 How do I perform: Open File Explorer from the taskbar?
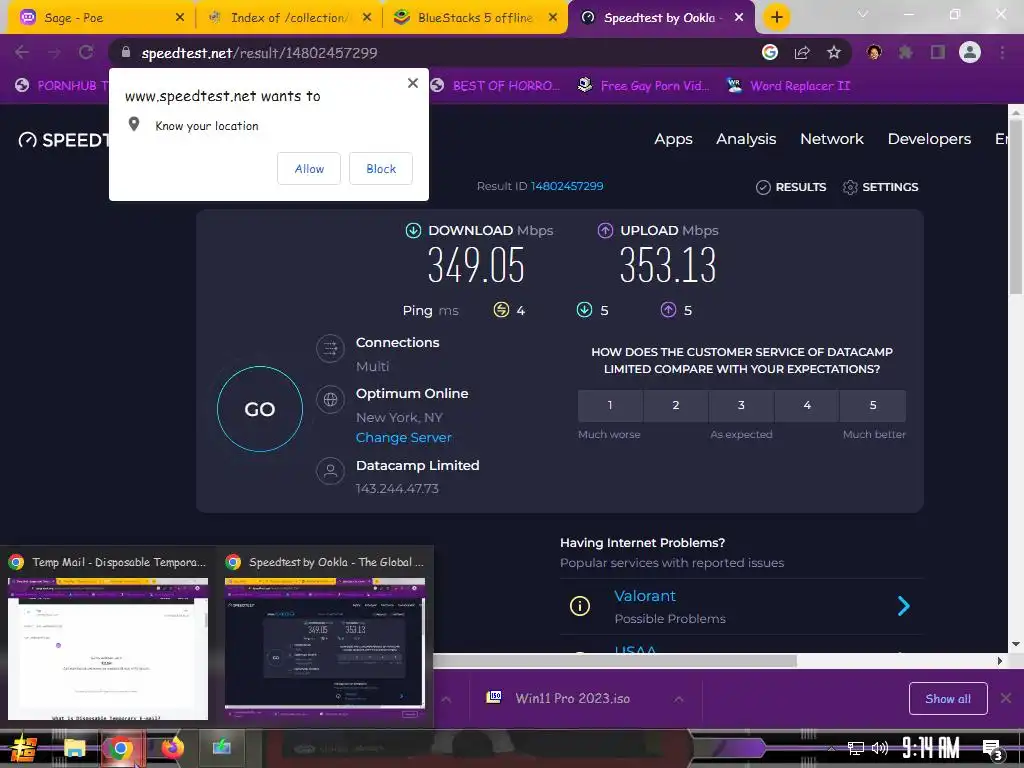(74, 748)
